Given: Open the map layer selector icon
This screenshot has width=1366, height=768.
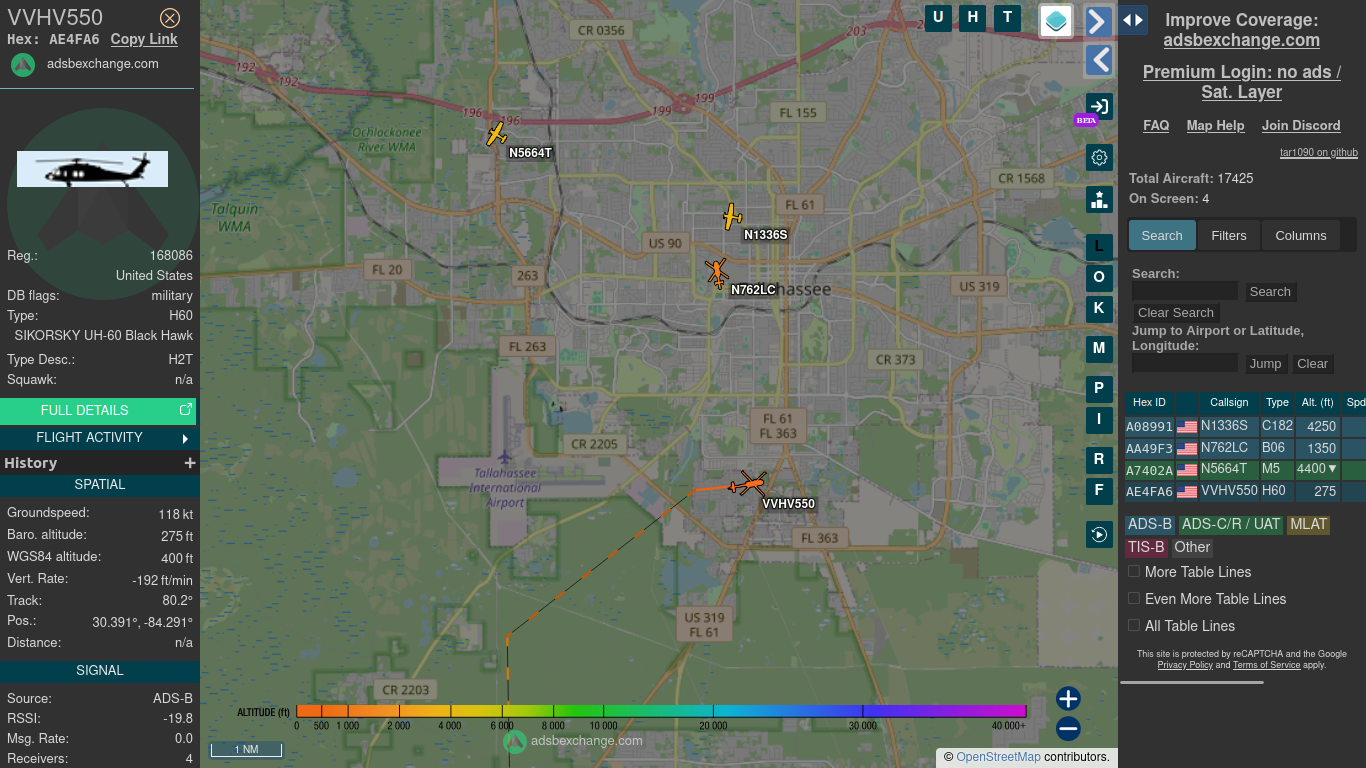Looking at the screenshot, I should (1056, 20).
